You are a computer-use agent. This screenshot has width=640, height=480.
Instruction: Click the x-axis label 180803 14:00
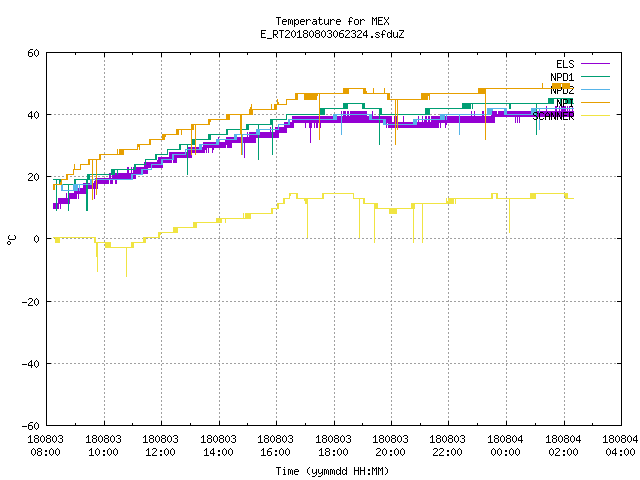tap(218, 446)
